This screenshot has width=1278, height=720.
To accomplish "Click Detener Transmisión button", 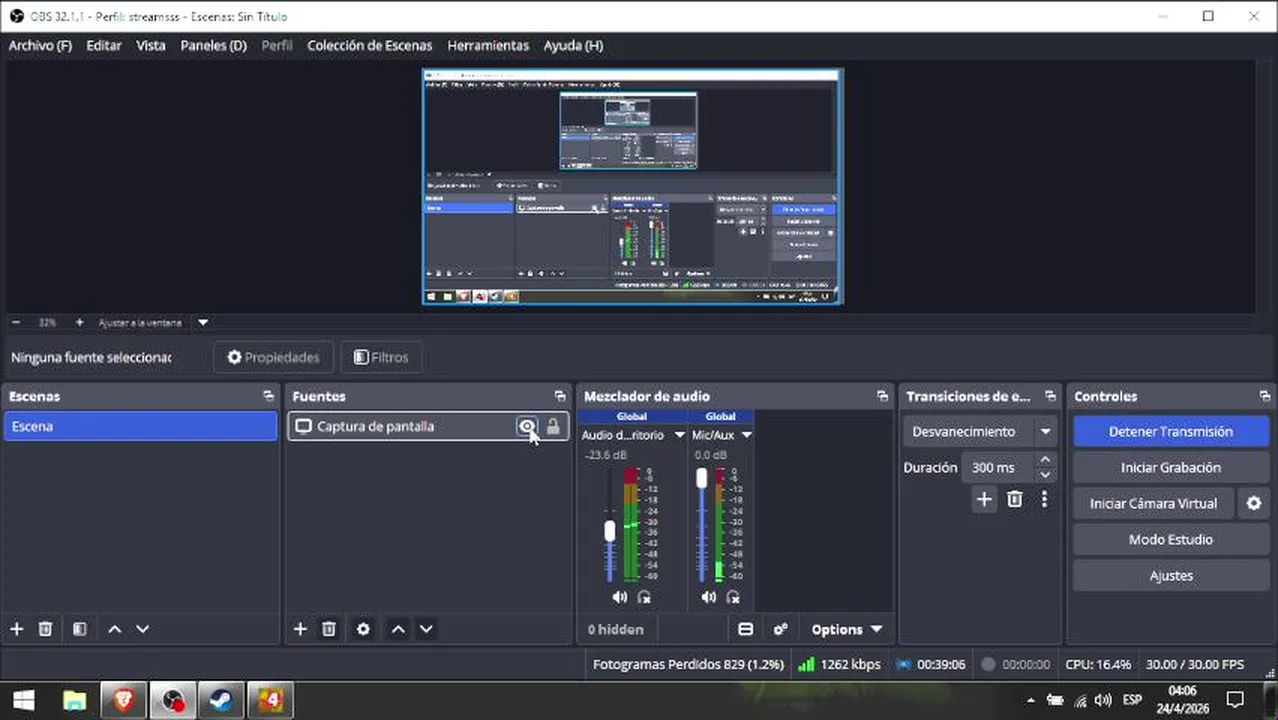I will [1171, 432].
